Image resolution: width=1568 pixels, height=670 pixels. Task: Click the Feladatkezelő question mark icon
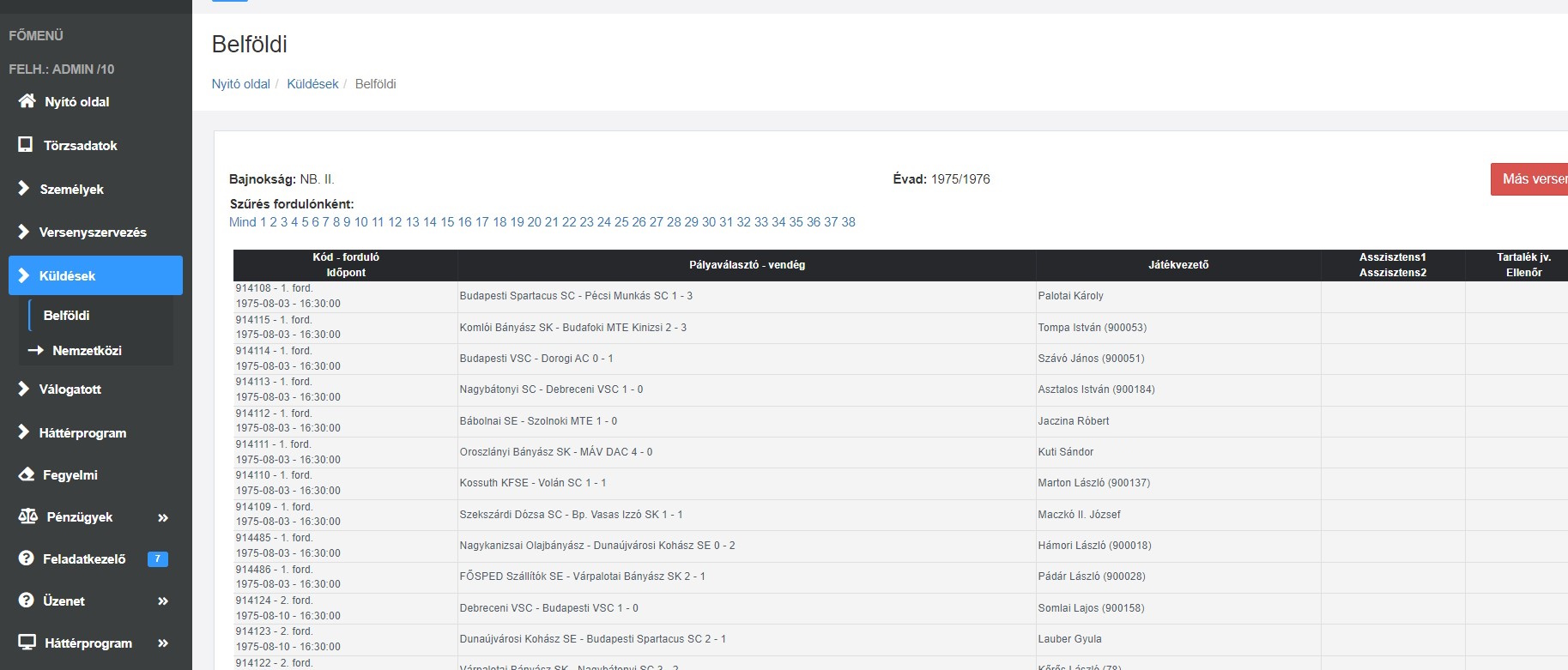pos(27,558)
